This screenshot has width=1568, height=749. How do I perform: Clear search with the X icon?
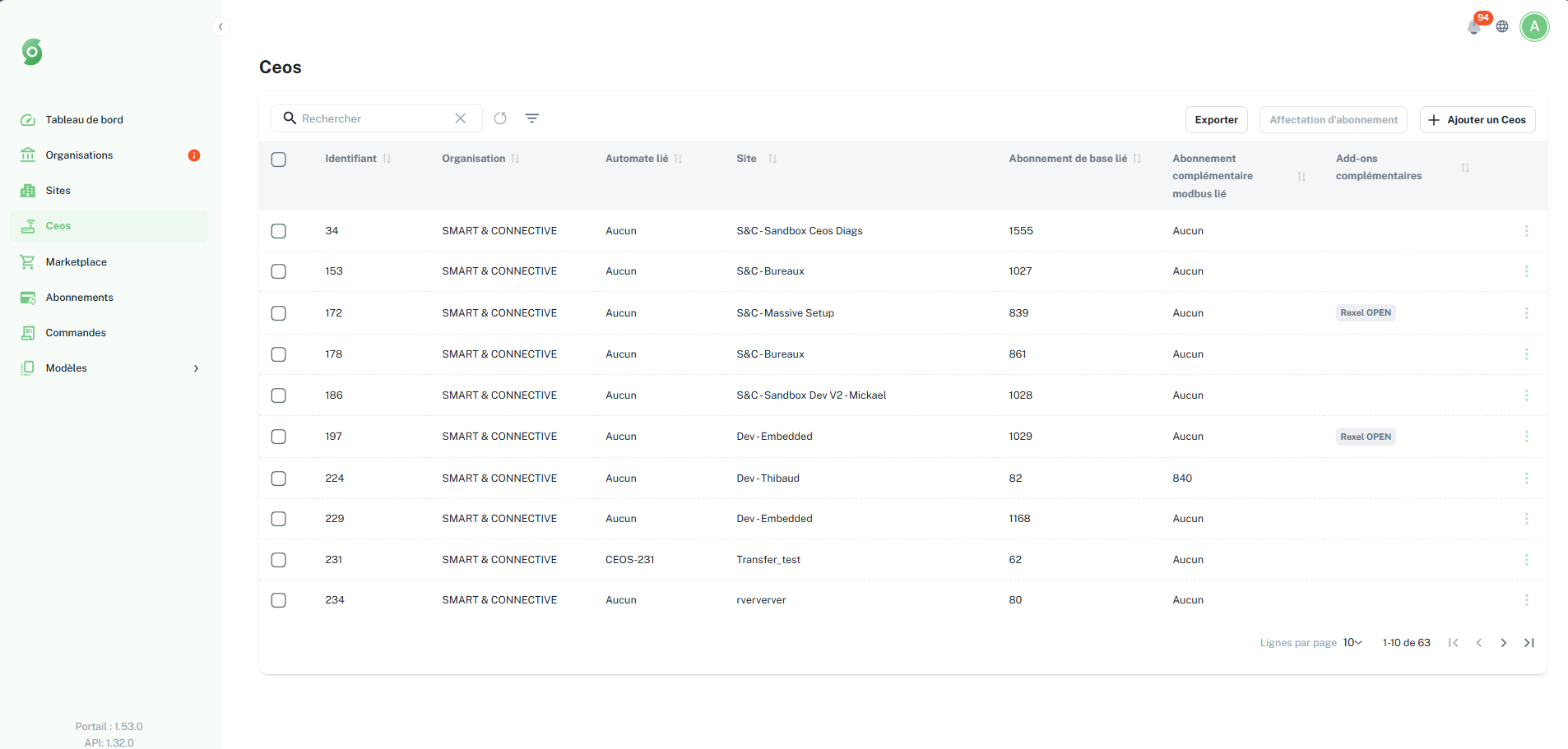(461, 118)
